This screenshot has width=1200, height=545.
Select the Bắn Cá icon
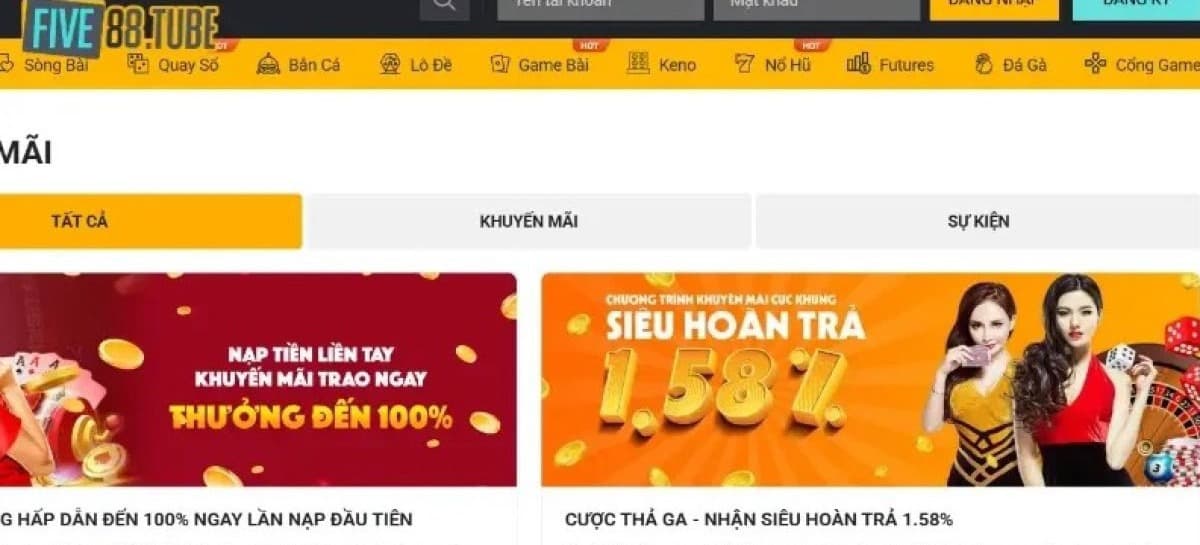(x=268, y=64)
